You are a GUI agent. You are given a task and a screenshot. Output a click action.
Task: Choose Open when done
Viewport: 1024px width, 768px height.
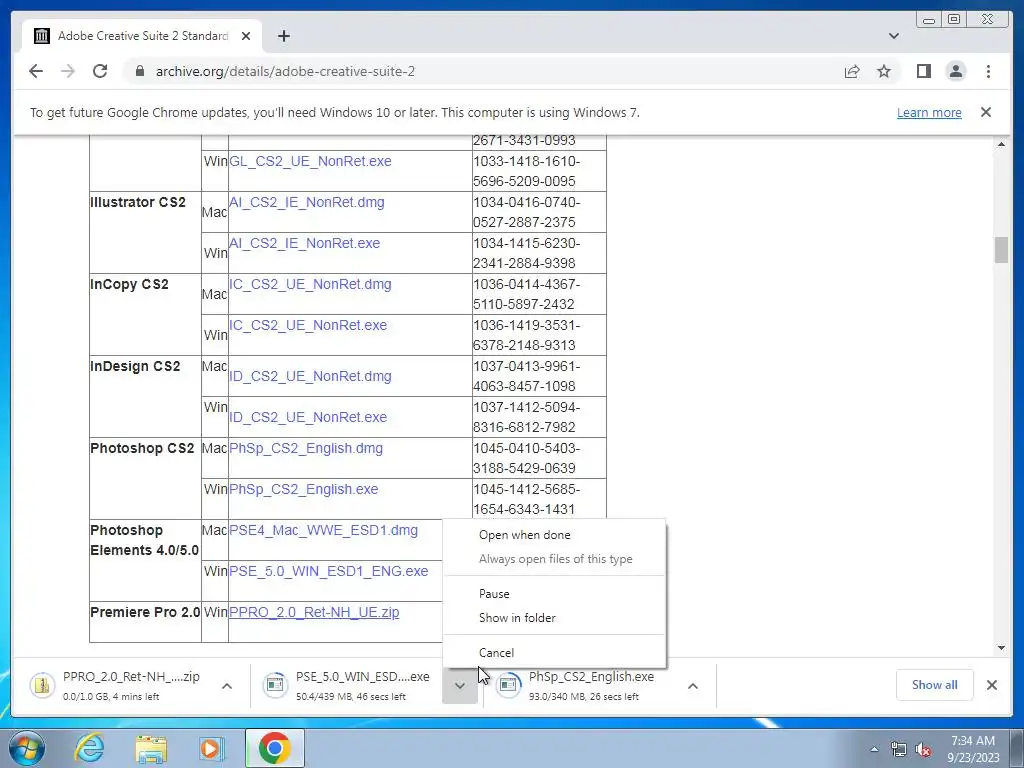[554, 535]
